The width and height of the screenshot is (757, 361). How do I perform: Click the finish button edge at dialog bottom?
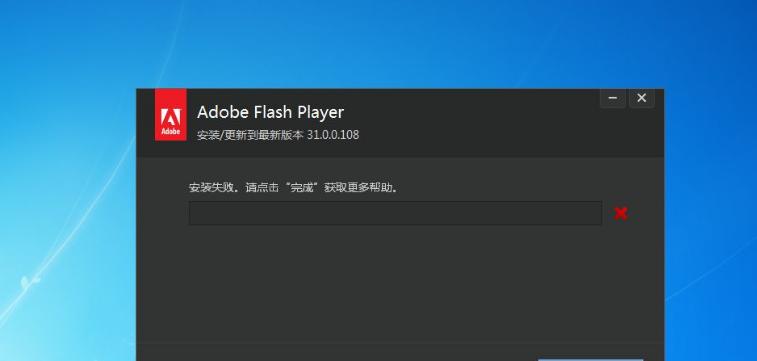pyautogui.click(x=590, y=360)
